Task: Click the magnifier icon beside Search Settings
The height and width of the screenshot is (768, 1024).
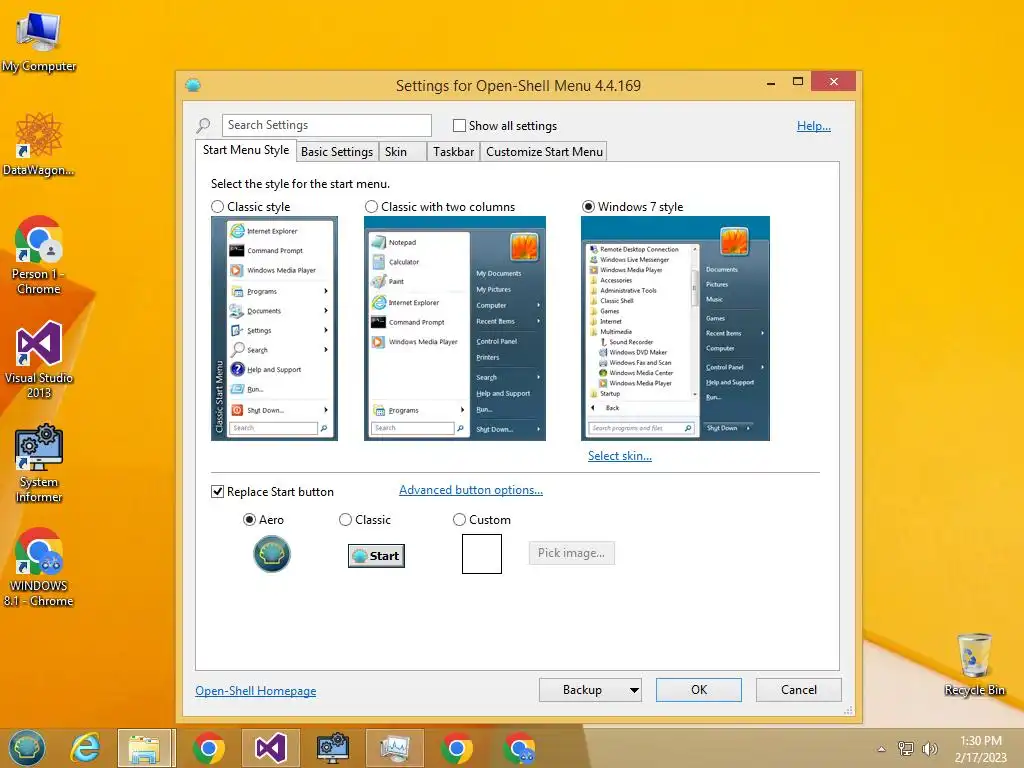Action: pyautogui.click(x=204, y=125)
